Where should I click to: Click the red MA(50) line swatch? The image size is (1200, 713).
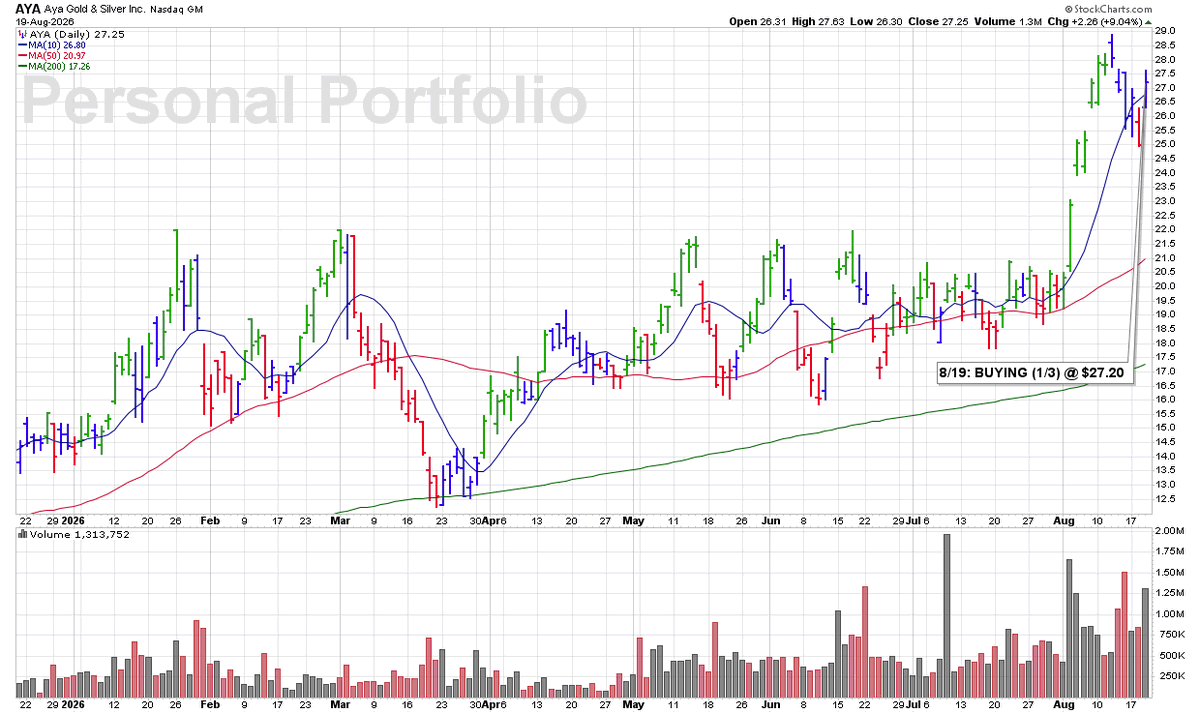click(23, 55)
